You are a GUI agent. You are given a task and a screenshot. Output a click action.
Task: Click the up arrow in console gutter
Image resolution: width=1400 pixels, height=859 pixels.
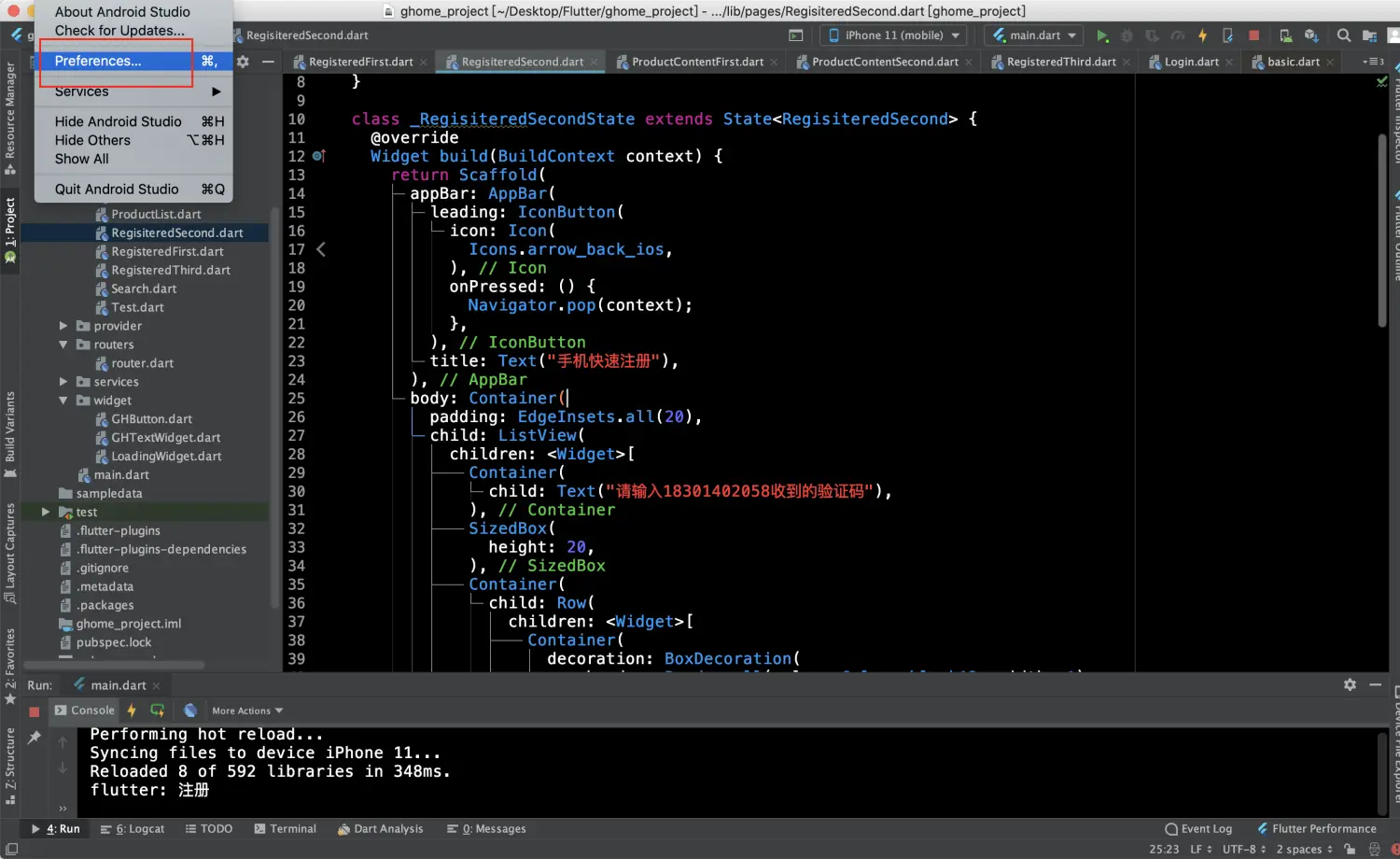point(63,742)
